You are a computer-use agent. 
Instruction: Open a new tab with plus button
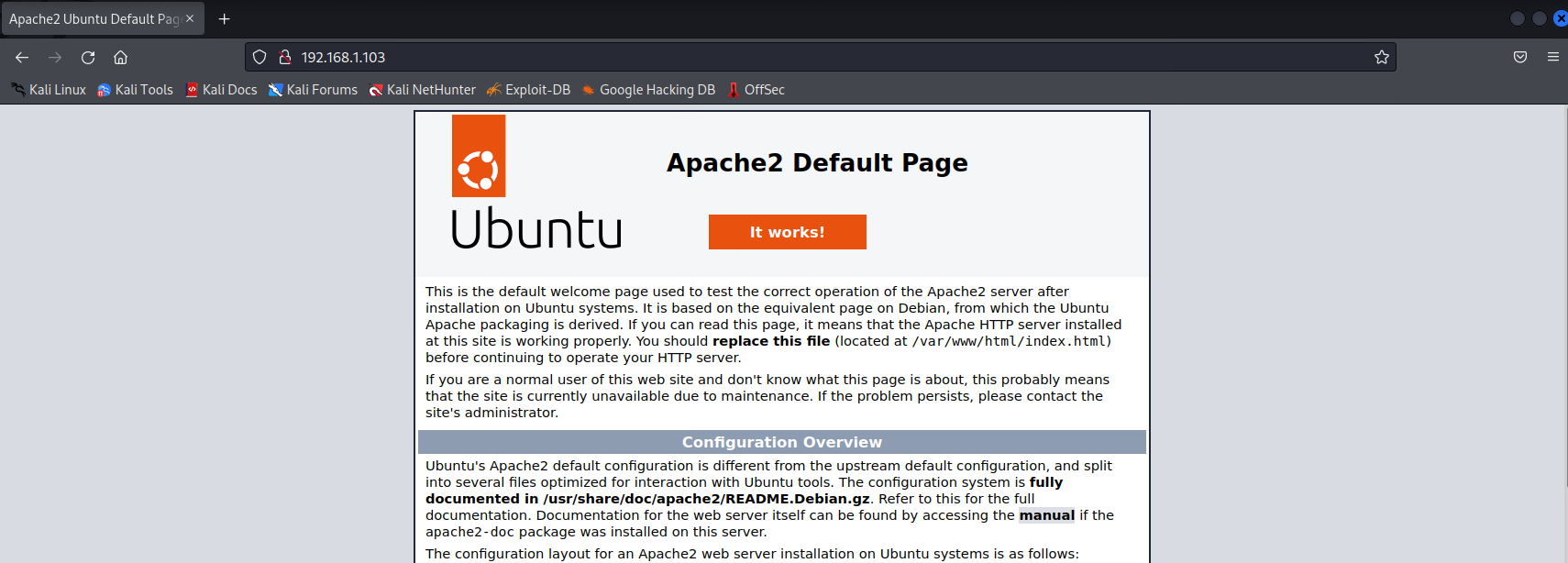click(x=224, y=18)
